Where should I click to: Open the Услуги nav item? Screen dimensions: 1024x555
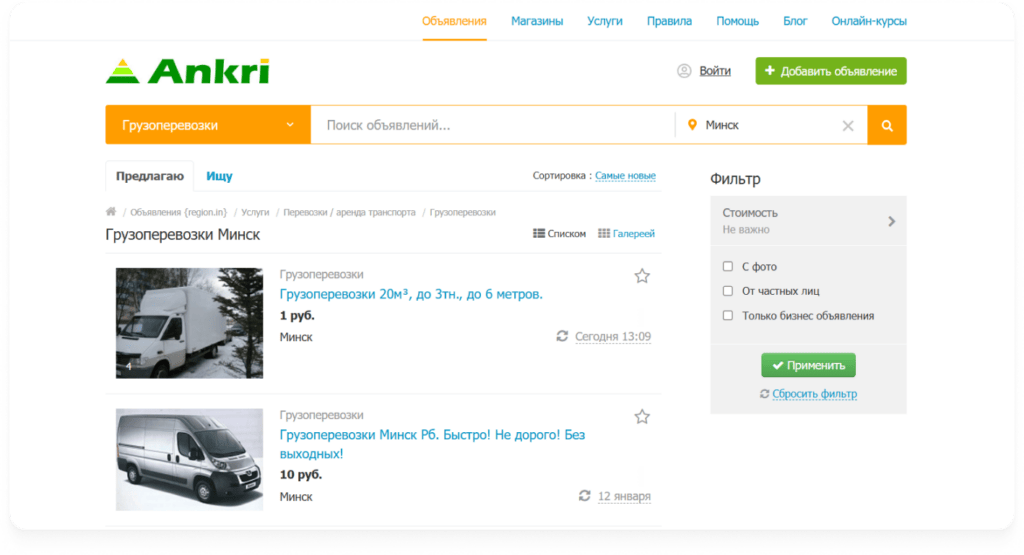tap(605, 21)
